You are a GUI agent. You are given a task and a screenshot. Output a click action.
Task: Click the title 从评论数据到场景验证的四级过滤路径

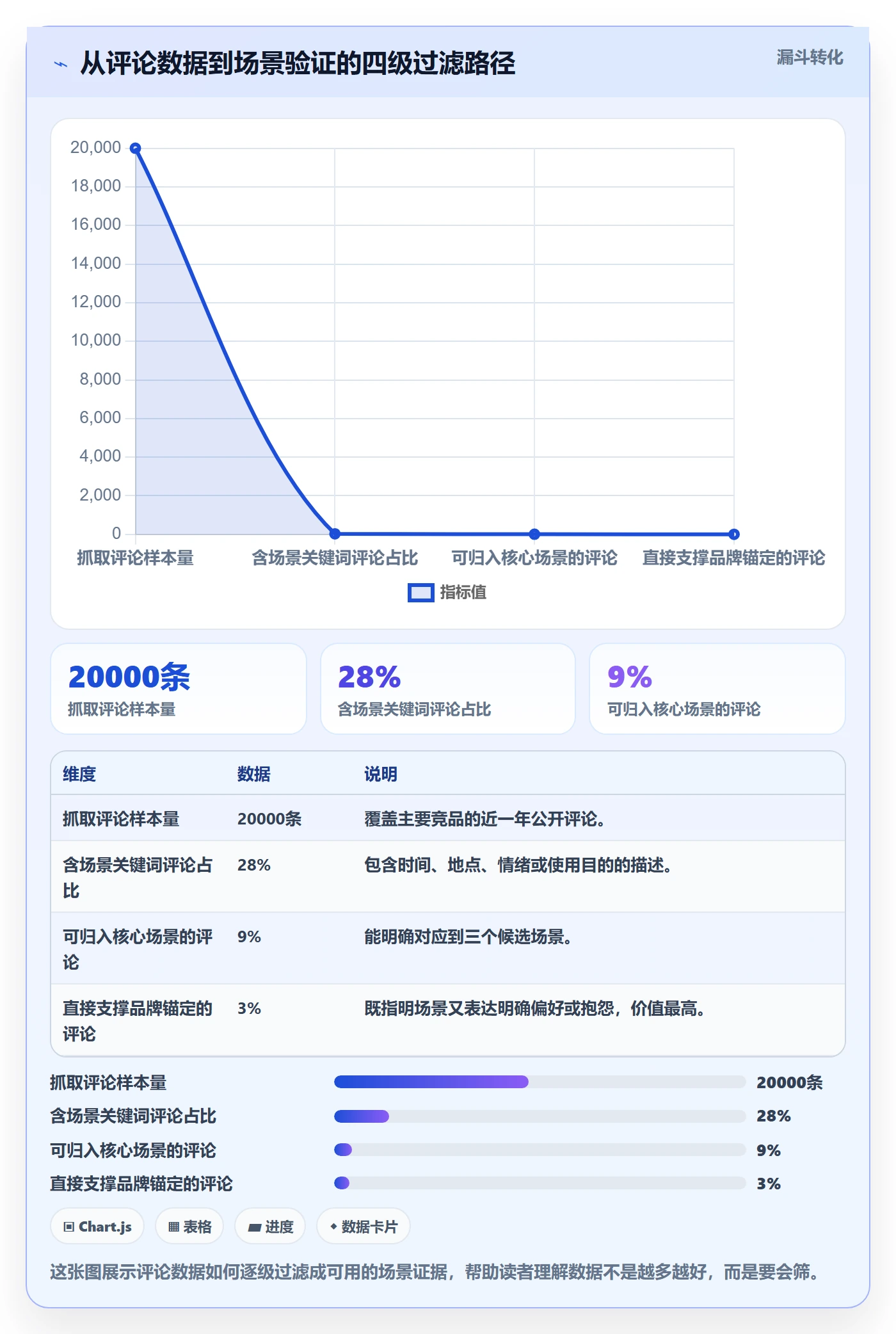[x=298, y=63]
